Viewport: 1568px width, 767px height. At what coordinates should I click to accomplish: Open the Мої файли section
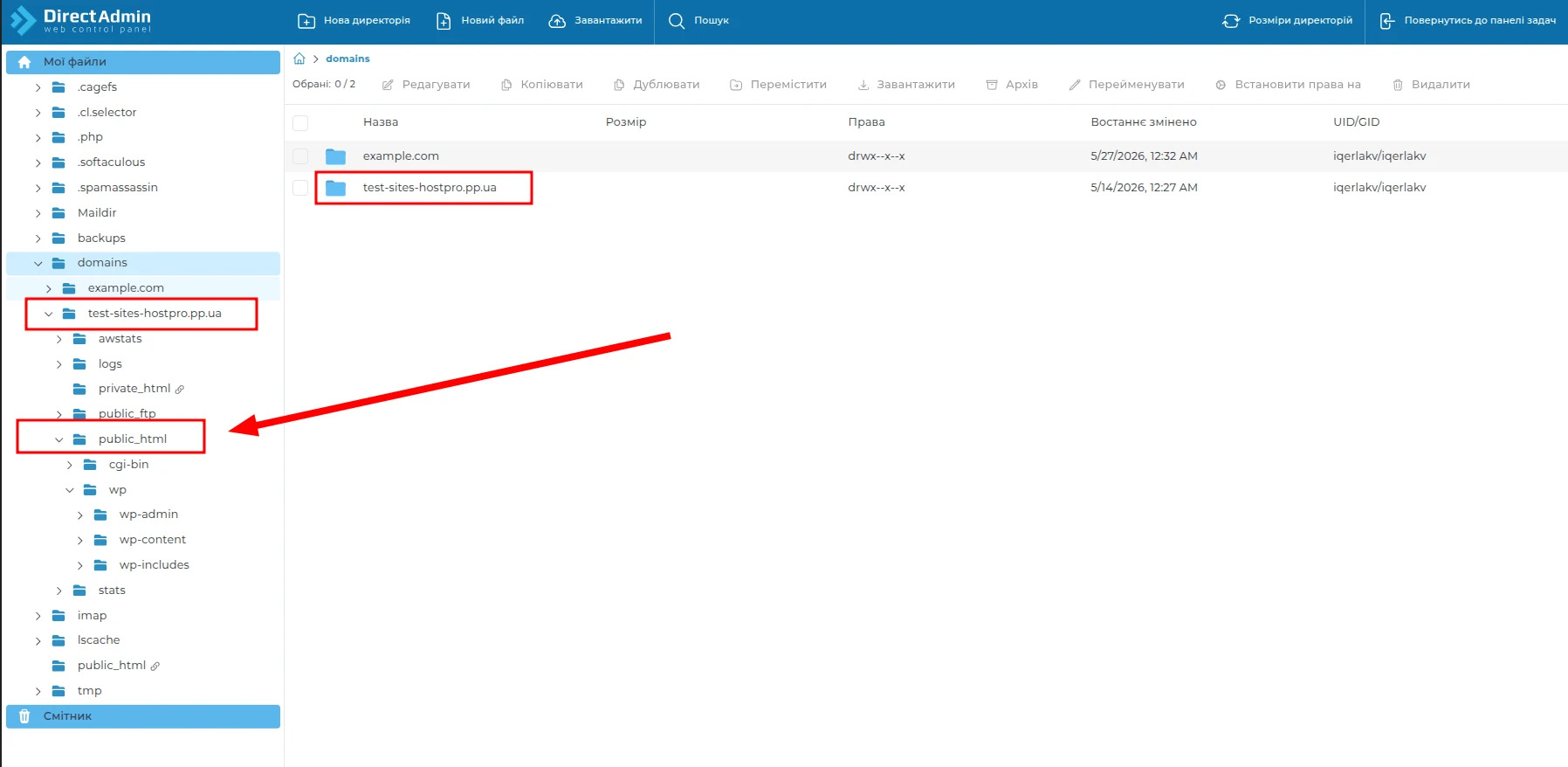tap(143, 62)
